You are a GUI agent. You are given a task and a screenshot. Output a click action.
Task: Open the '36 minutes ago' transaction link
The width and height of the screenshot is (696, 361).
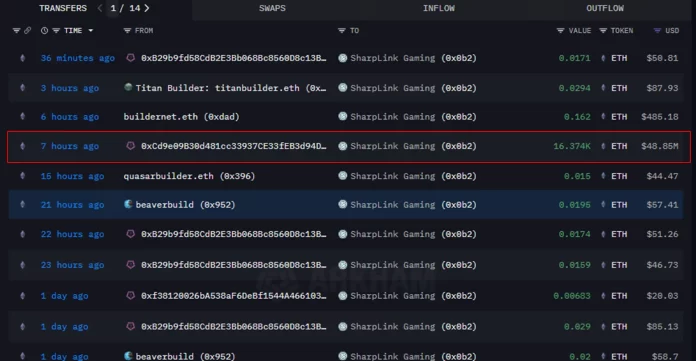[x=78, y=58]
